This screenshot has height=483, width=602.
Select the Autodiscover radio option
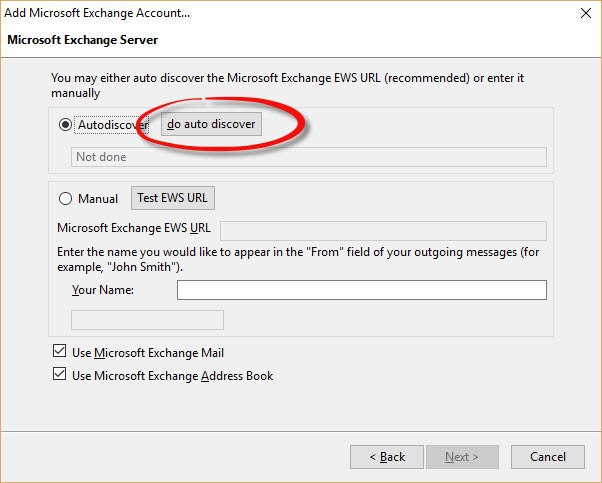pos(67,125)
